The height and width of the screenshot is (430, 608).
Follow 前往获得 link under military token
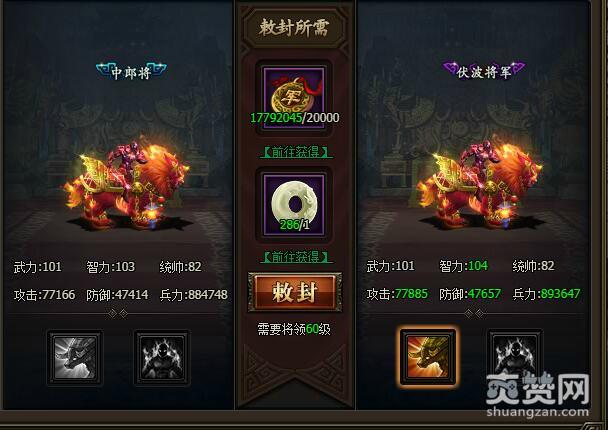pyautogui.click(x=296, y=152)
